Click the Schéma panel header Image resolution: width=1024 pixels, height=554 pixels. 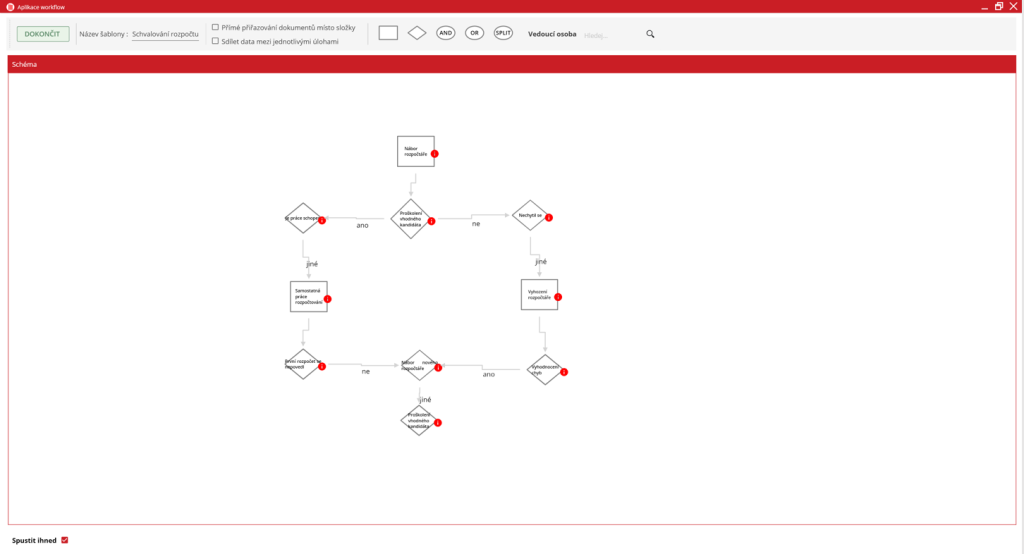coord(512,64)
